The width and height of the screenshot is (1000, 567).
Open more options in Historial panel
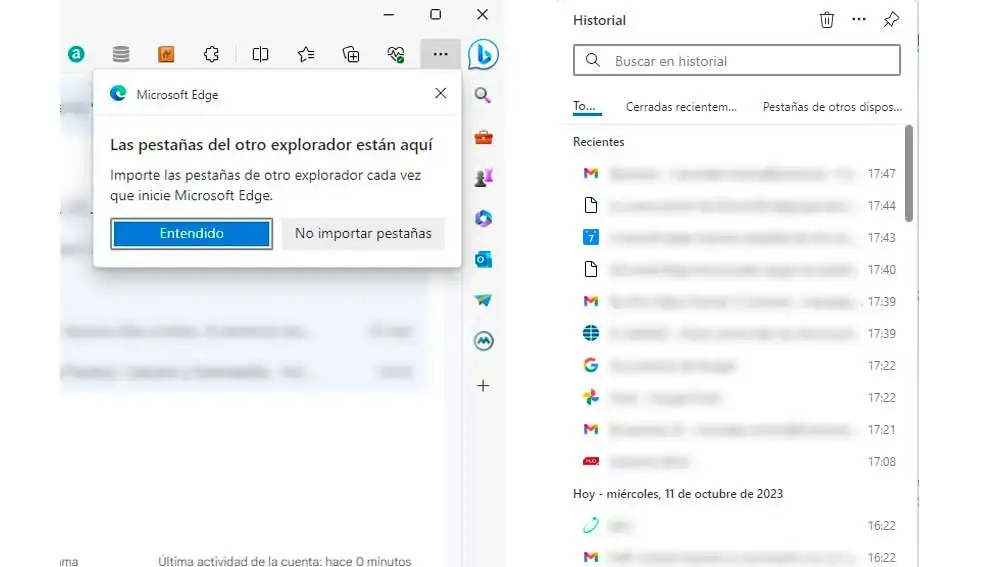(x=859, y=20)
